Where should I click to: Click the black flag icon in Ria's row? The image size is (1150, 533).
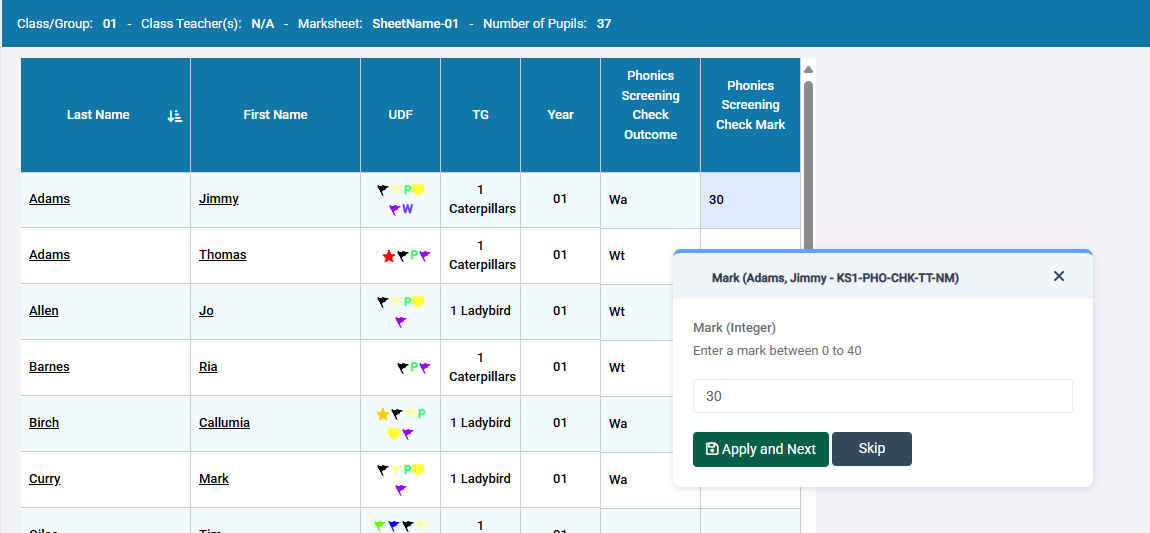(402, 368)
